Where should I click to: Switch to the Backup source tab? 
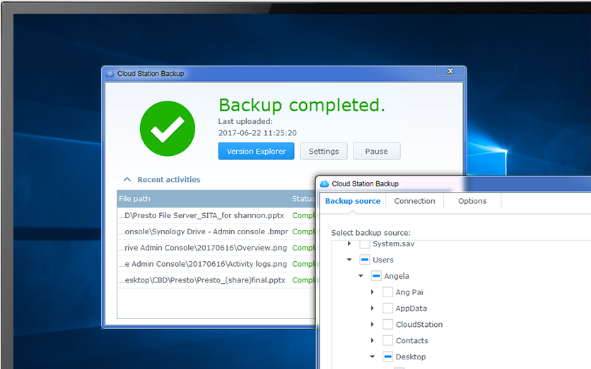tap(352, 201)
